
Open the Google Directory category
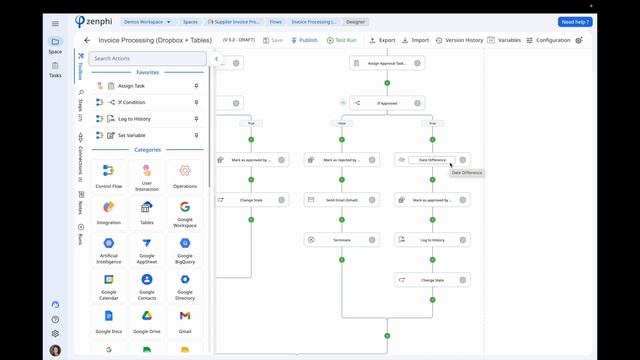click(185, 286)
